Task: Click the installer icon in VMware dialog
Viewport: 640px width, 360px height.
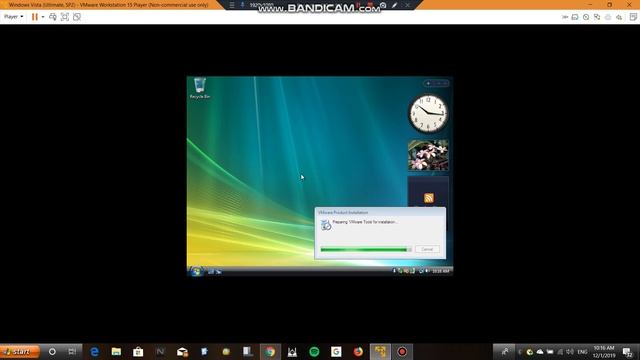Action: [x=326, y=225]
